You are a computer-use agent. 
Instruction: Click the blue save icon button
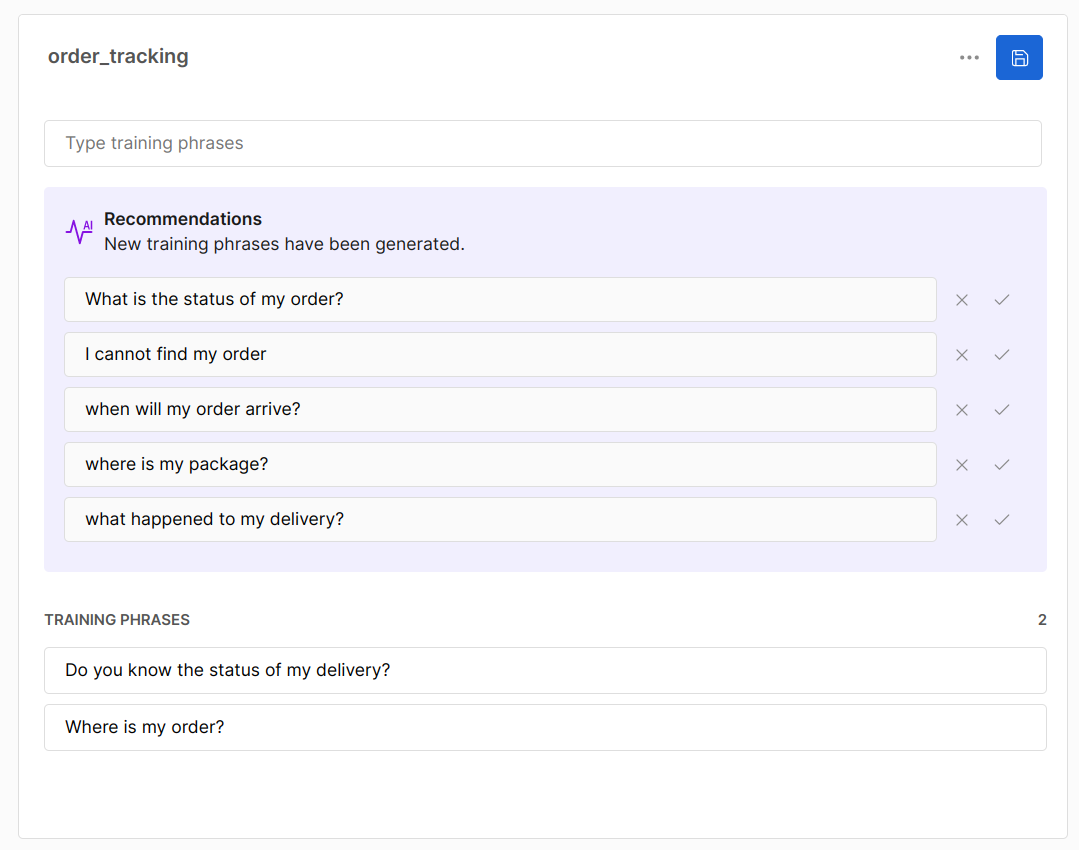pos(1019,58)
